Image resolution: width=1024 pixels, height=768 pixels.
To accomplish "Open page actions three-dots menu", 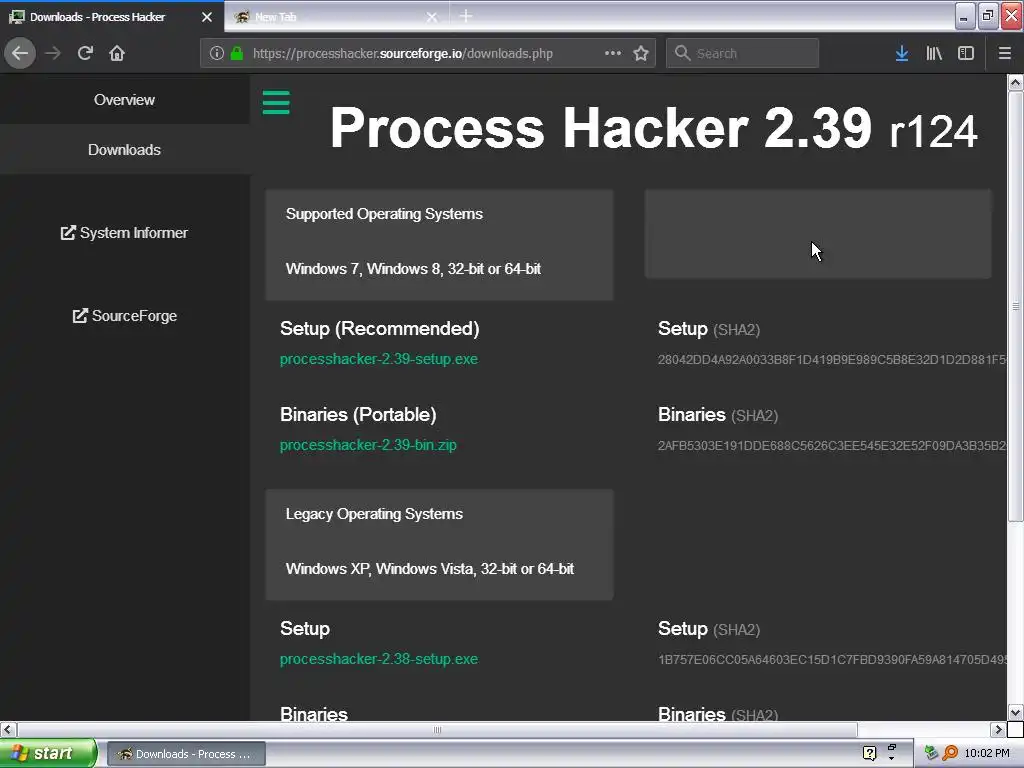I will [613, 53].
